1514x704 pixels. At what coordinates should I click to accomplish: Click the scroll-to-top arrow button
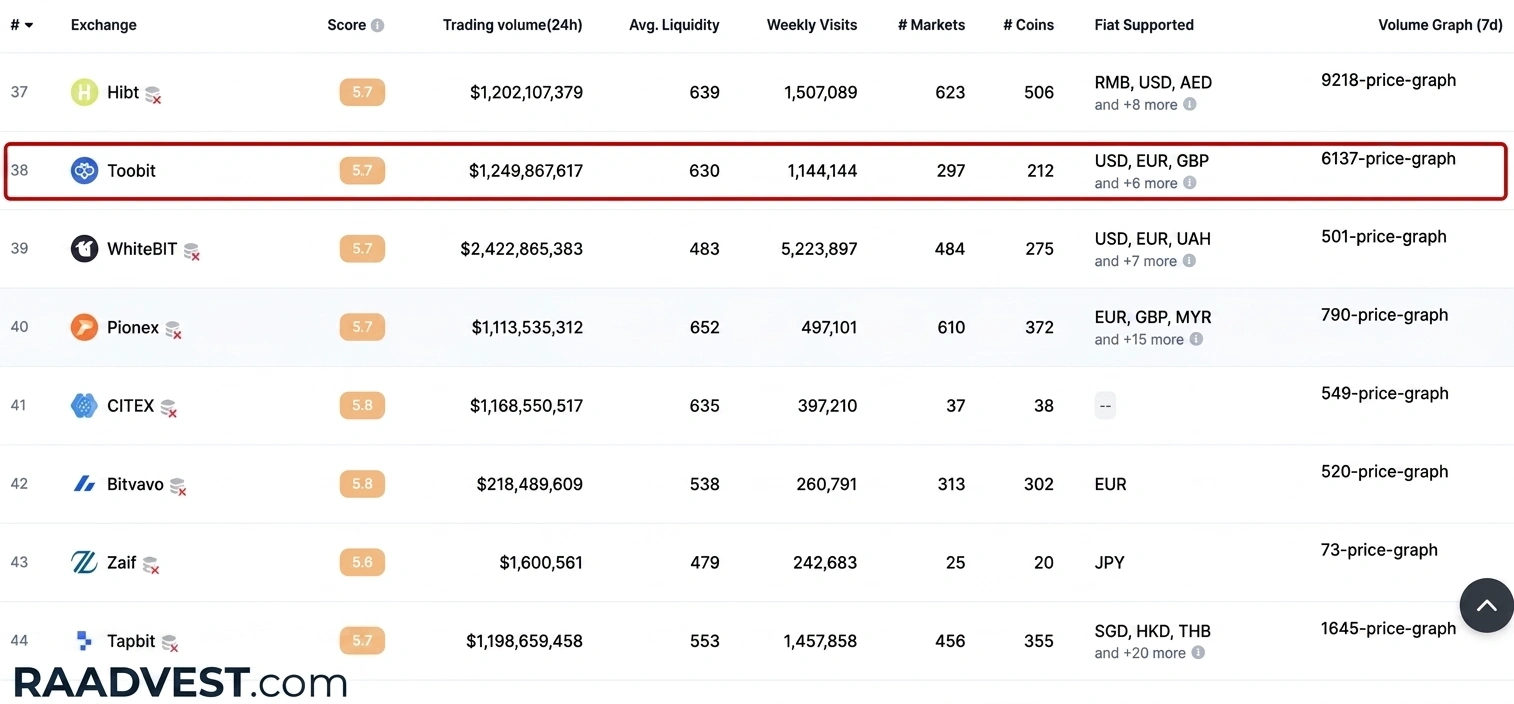(1486, 605)
